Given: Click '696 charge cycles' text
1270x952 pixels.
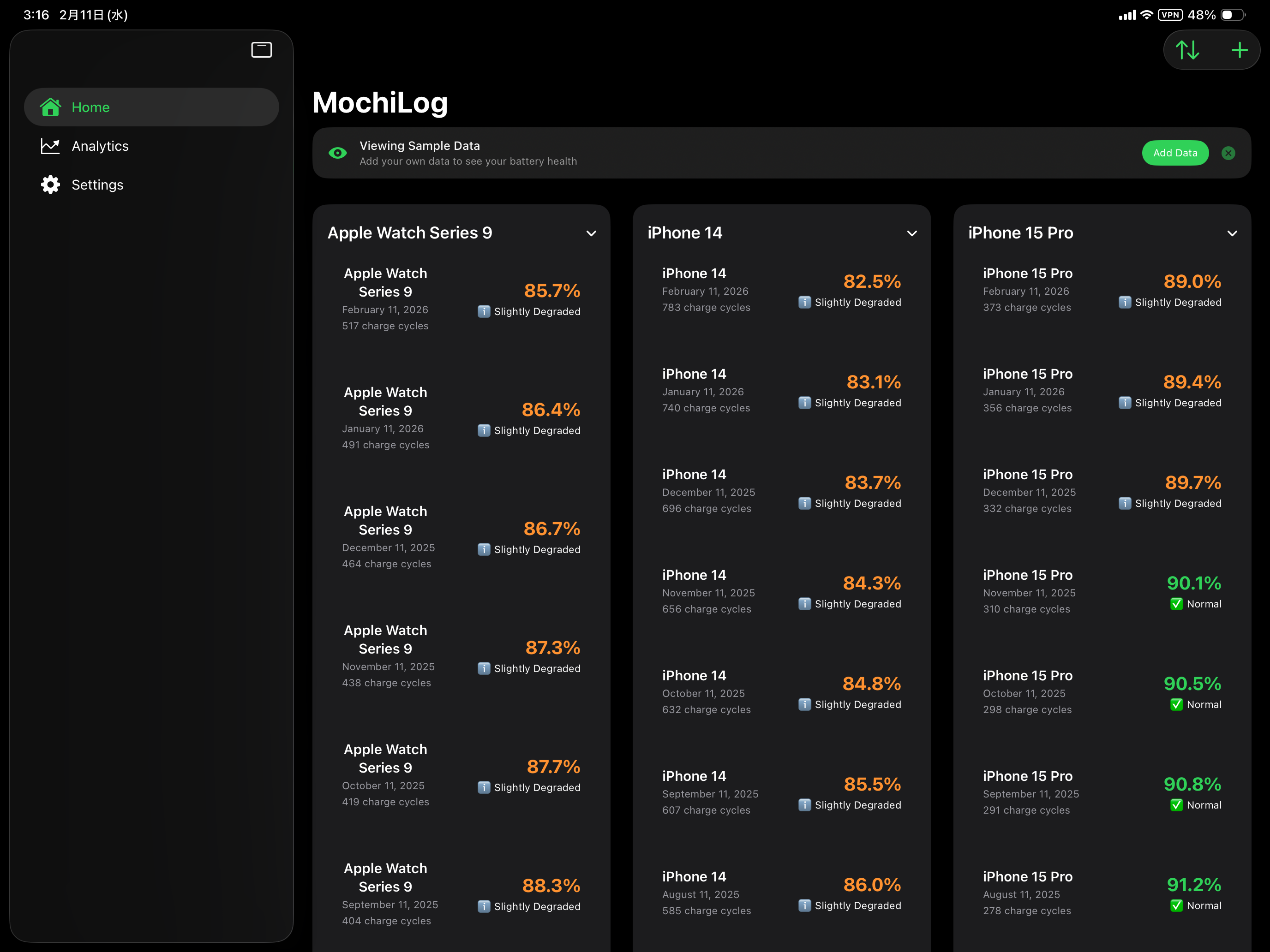Looking at the screenshot, I should point(707,508).
